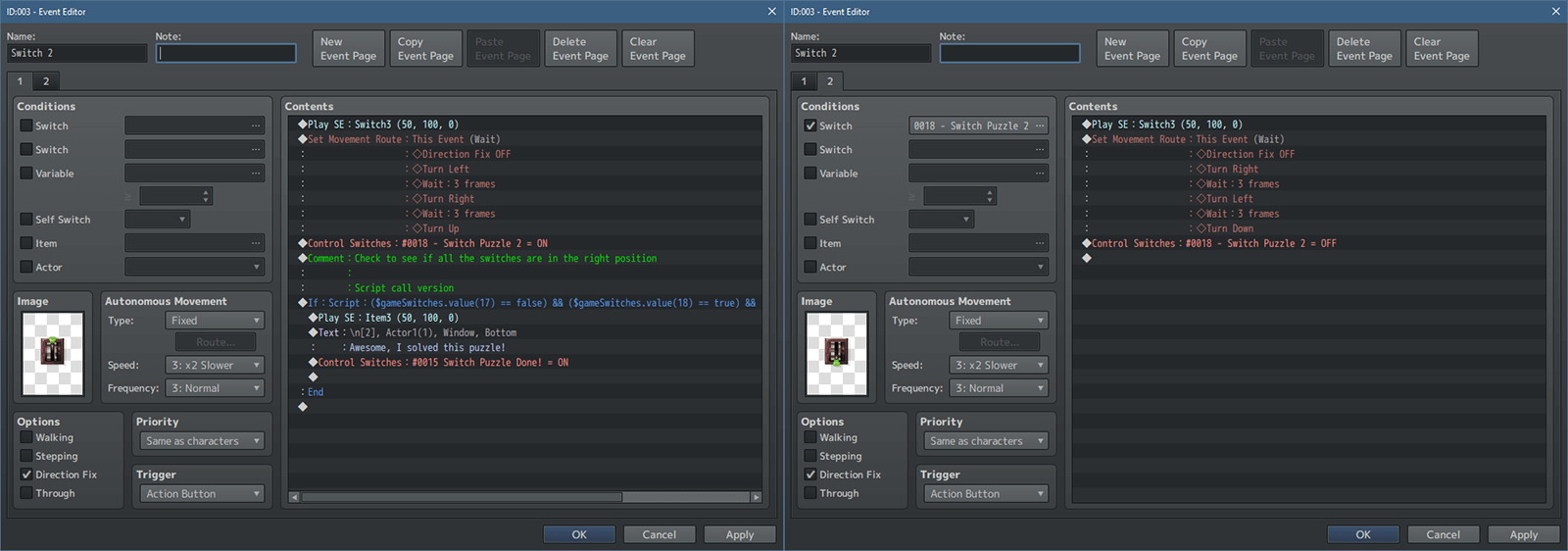
Task: Click the horizontal scrollbar thumb in left Contents
Action: (x=461, y=497)
